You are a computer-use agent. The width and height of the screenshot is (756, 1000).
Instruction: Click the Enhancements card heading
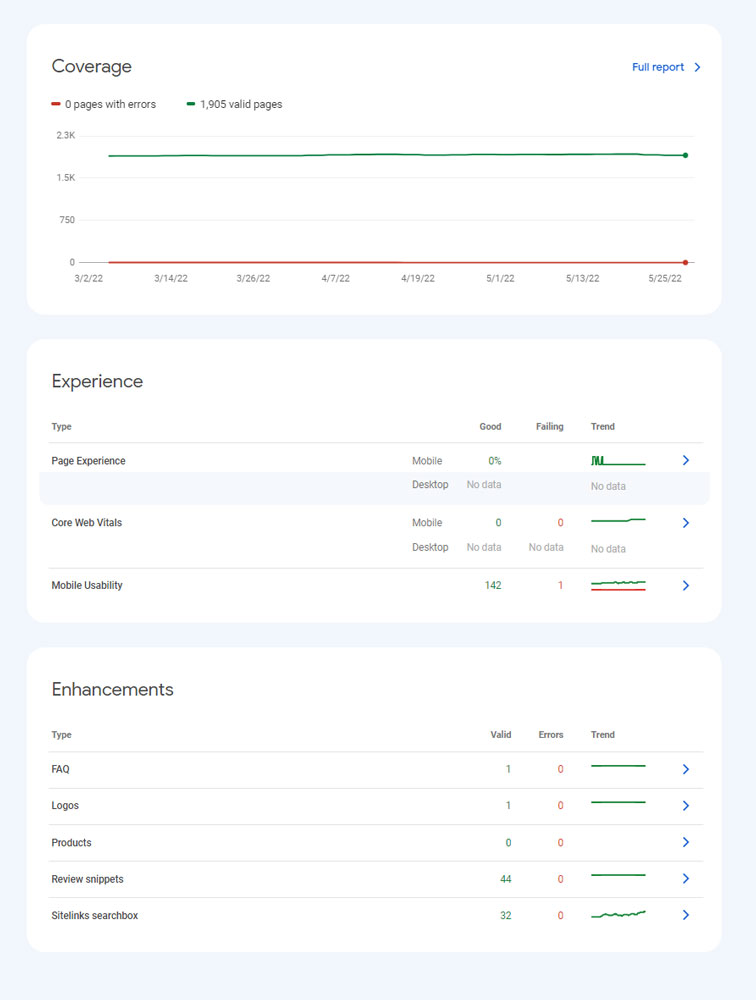click(112, 689)
